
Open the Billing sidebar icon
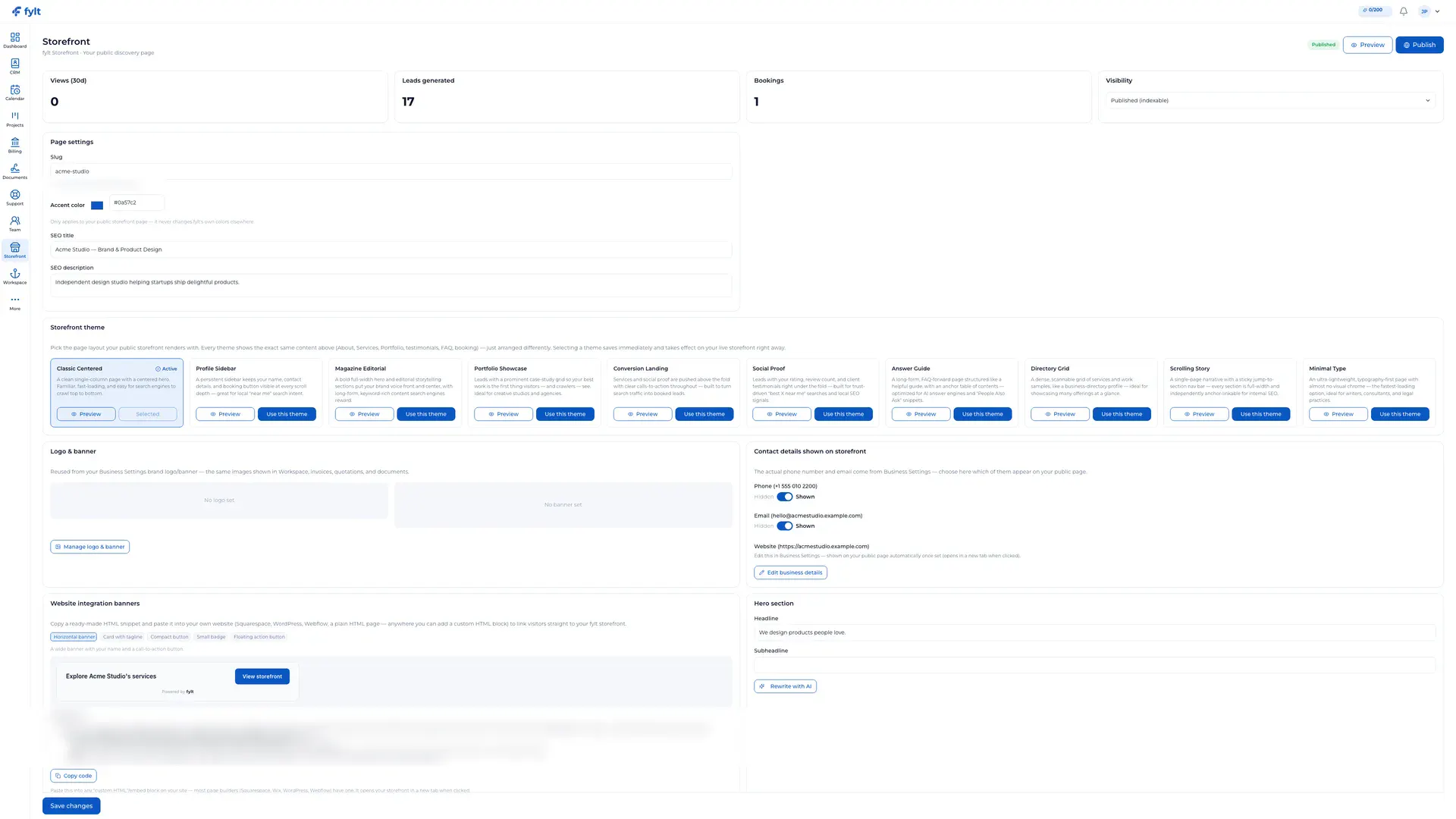click(14, 146)
